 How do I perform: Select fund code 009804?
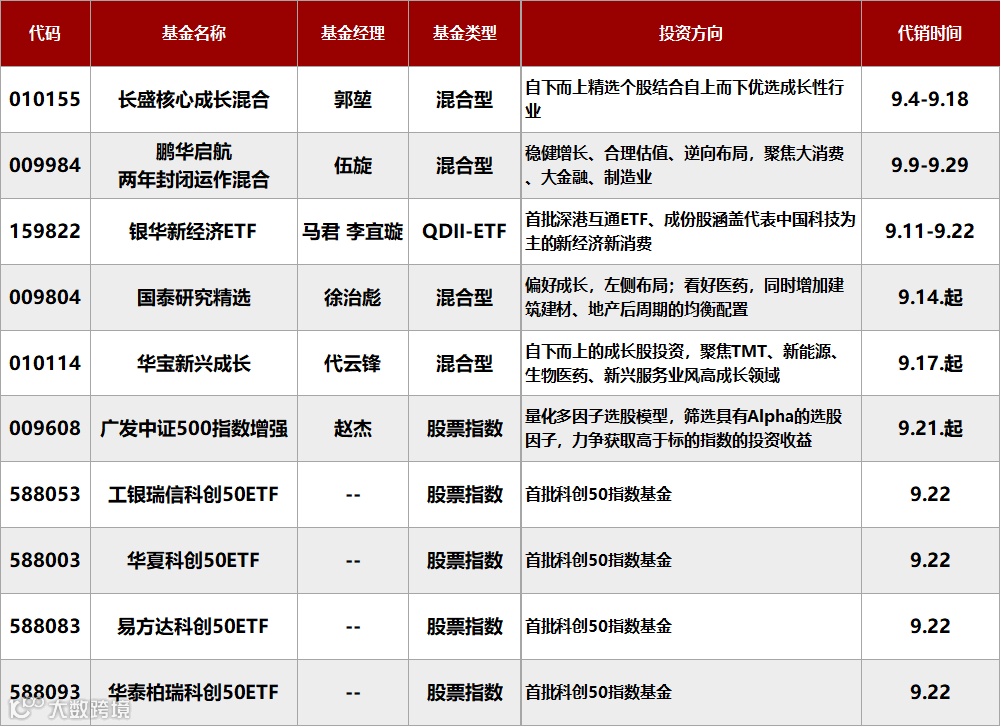coord(45,297)
